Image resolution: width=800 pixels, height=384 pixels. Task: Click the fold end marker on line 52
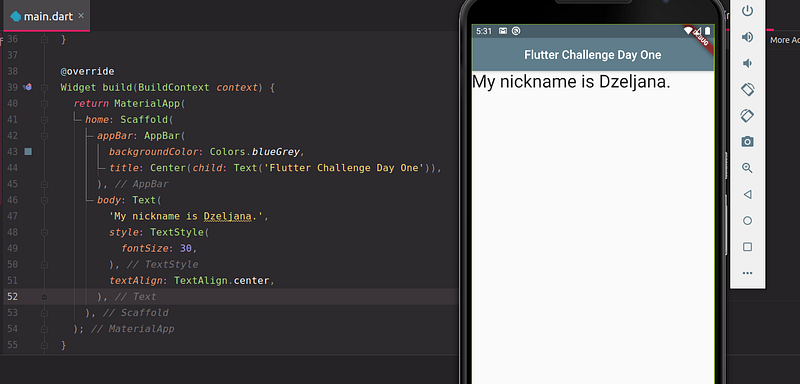[x=44, y=297]
